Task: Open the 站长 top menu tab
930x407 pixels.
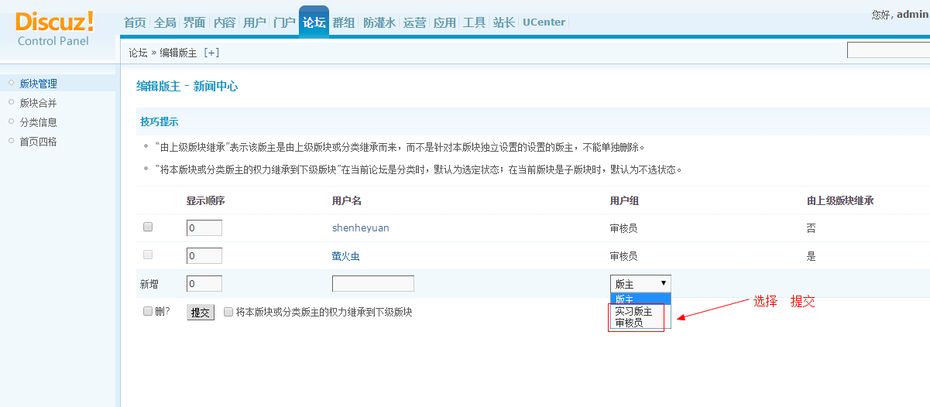Action: pyautogui.click(x=504, y=23)
